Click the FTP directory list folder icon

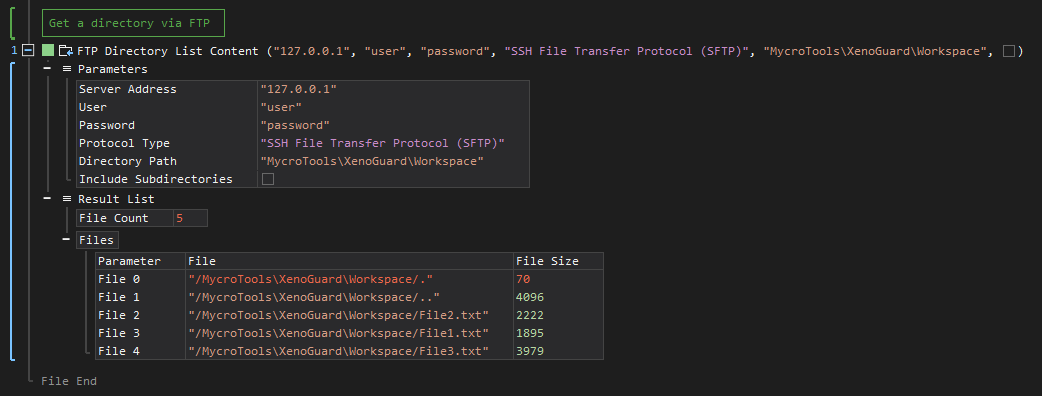click(x=66, y=50)
